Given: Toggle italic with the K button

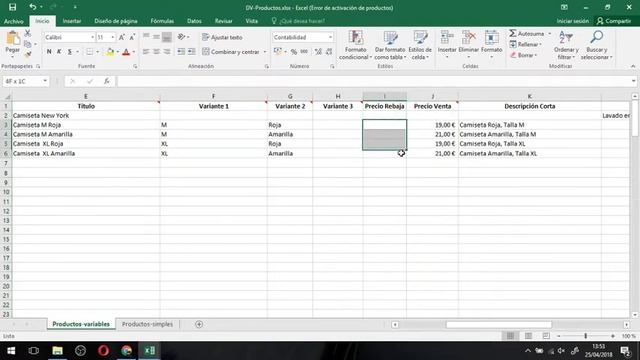Looking at the screenshot, I should (x=59, y=52).
